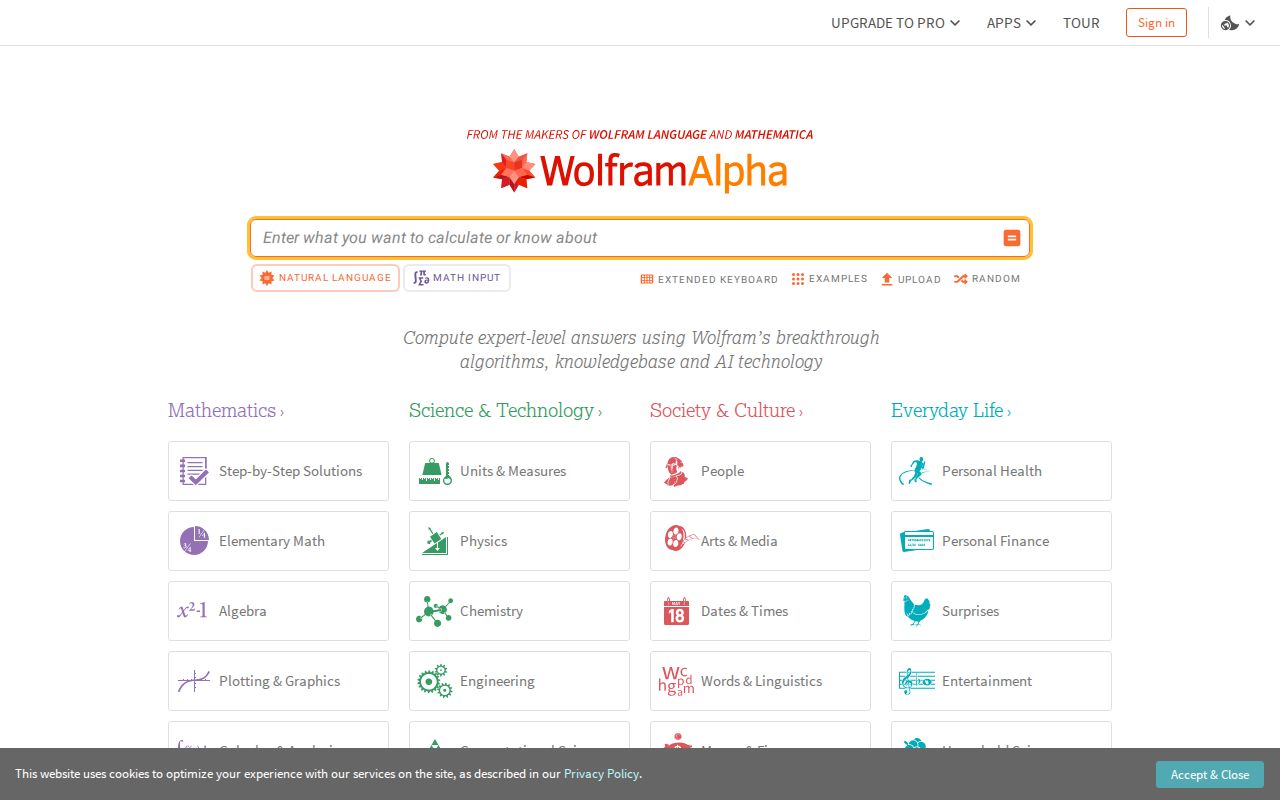
Task: Click the Extended Keyboard grid icon
Action: (648, 279)
